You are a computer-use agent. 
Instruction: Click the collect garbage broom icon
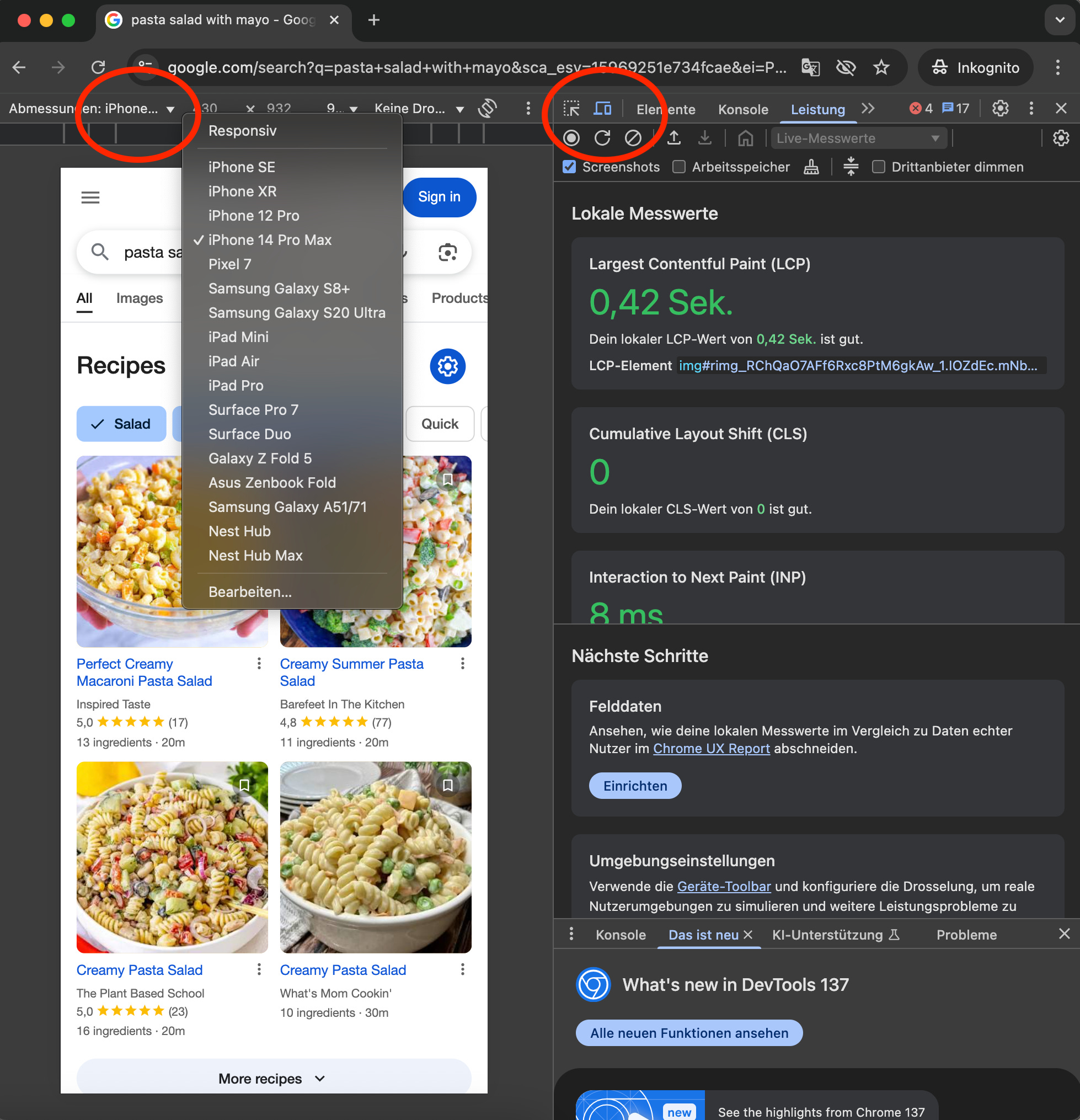click(x=811, y=167)
